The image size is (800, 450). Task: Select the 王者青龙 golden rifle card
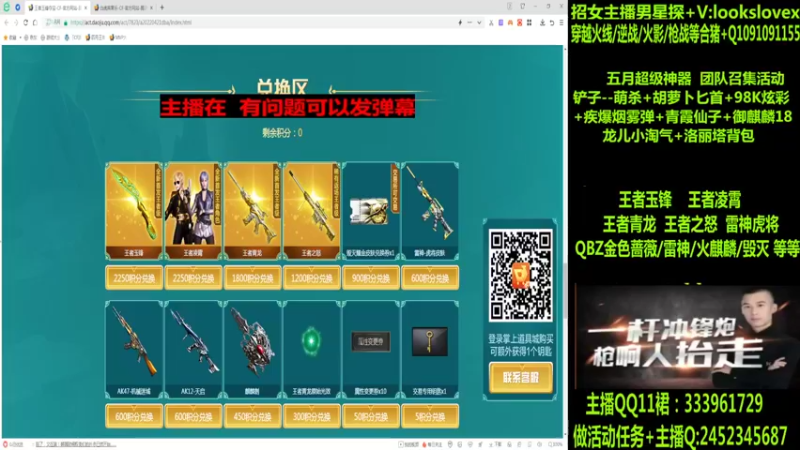252,211
